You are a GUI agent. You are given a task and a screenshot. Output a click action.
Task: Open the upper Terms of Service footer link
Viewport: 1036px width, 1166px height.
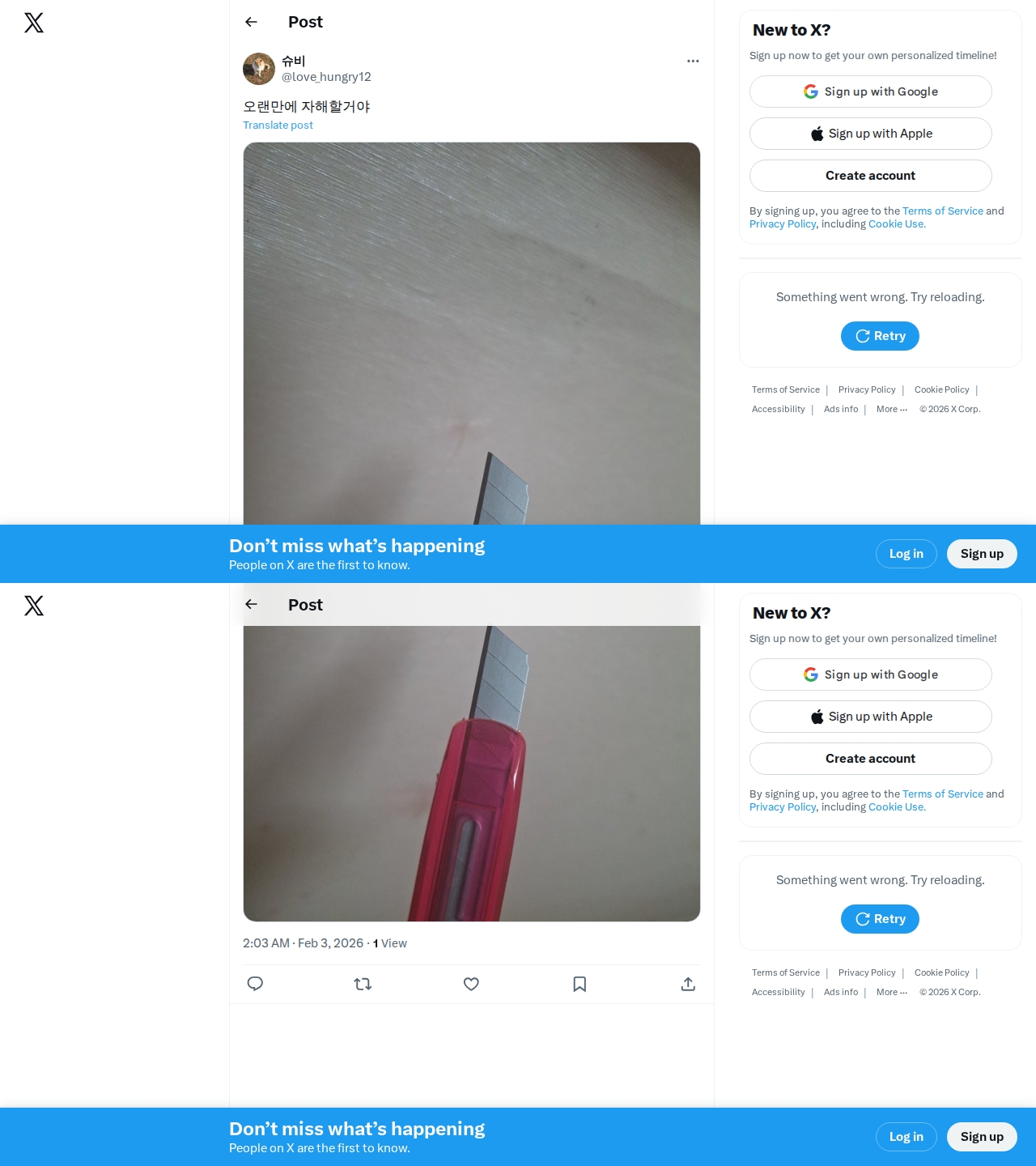[786, 389]
